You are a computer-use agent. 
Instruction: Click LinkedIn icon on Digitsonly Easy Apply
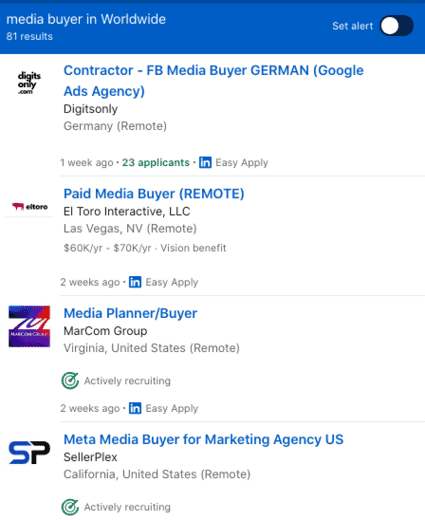click(x=205, y=162)
